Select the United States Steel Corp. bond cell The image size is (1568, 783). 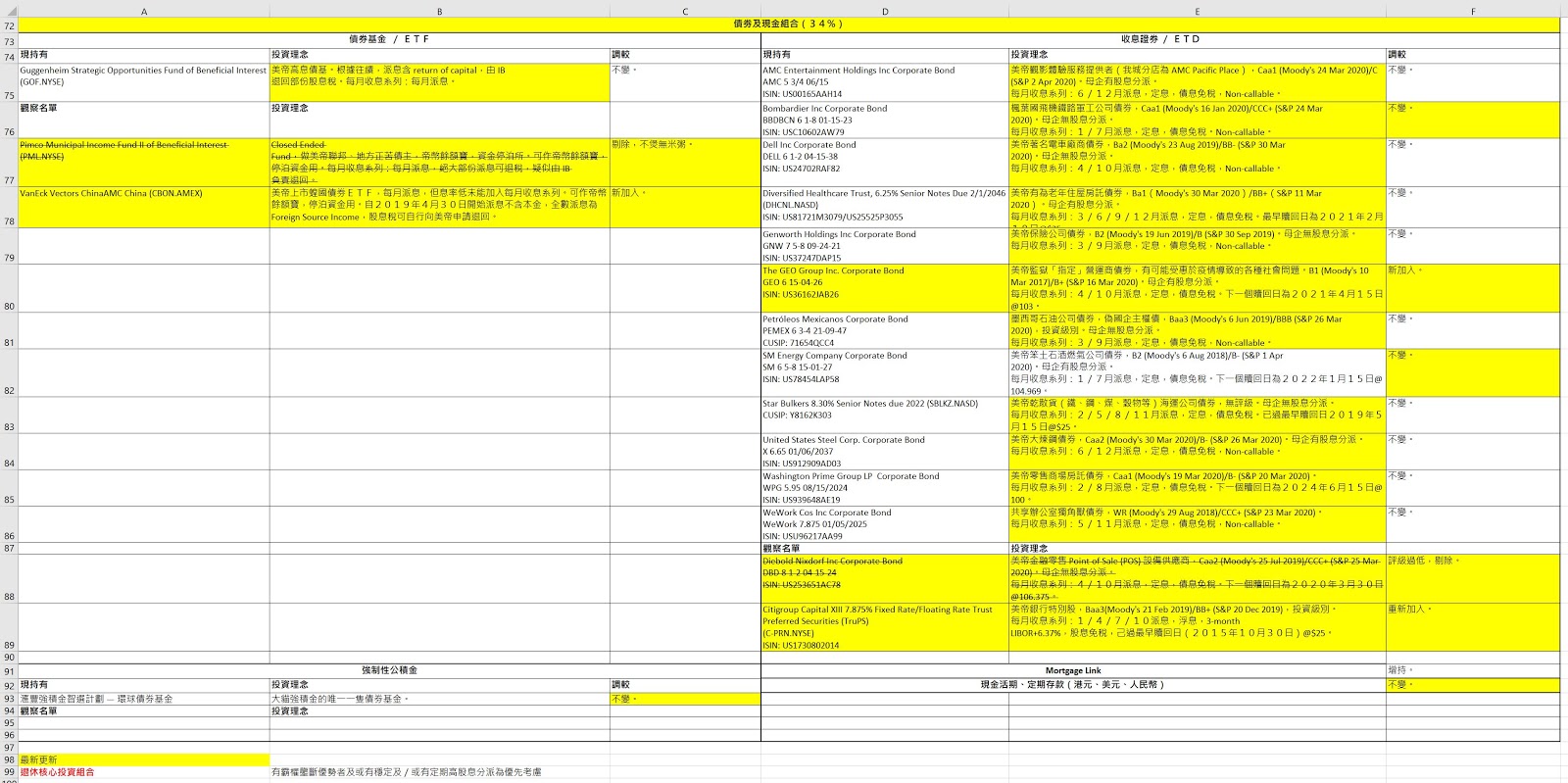(885, 452)
